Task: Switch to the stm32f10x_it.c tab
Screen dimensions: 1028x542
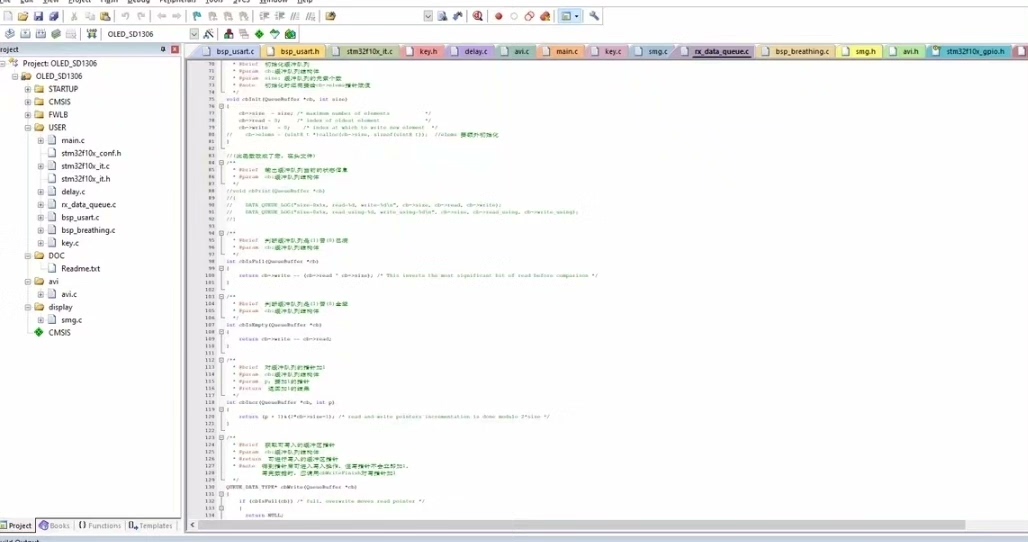Action: pos(363,51)
